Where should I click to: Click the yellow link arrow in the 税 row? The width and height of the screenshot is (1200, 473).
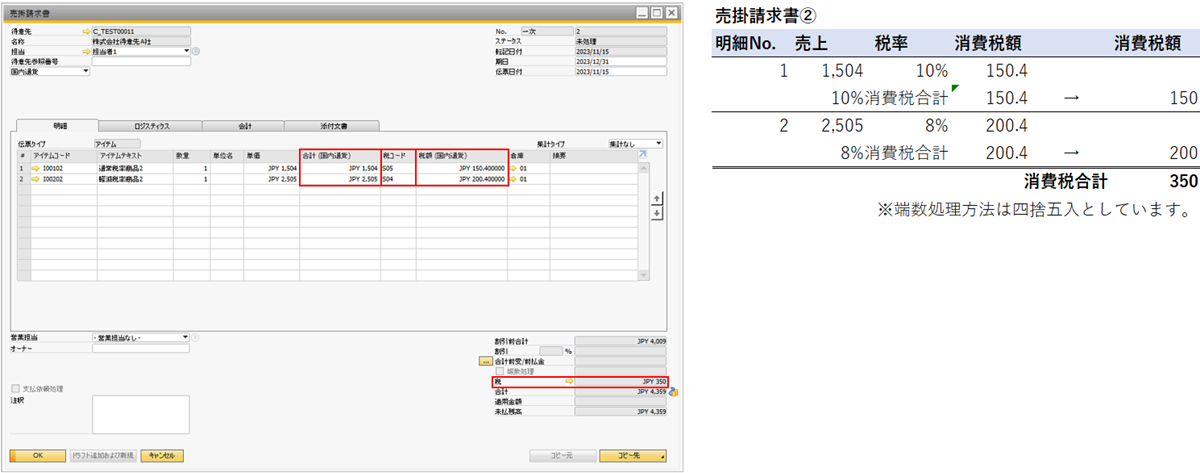point(571,382)
